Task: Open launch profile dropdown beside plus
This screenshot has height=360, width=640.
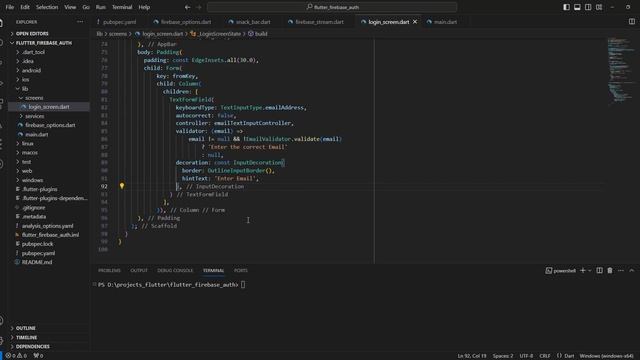Action: (589, 270)
